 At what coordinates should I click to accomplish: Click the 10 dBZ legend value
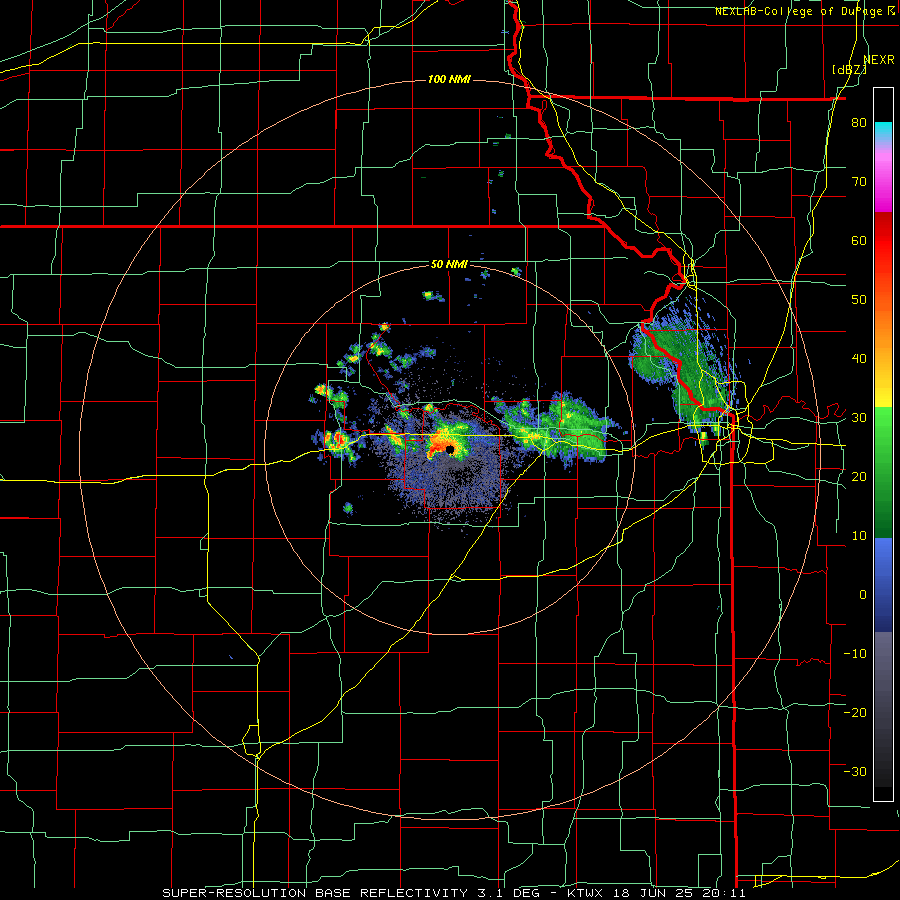(859, 536)
